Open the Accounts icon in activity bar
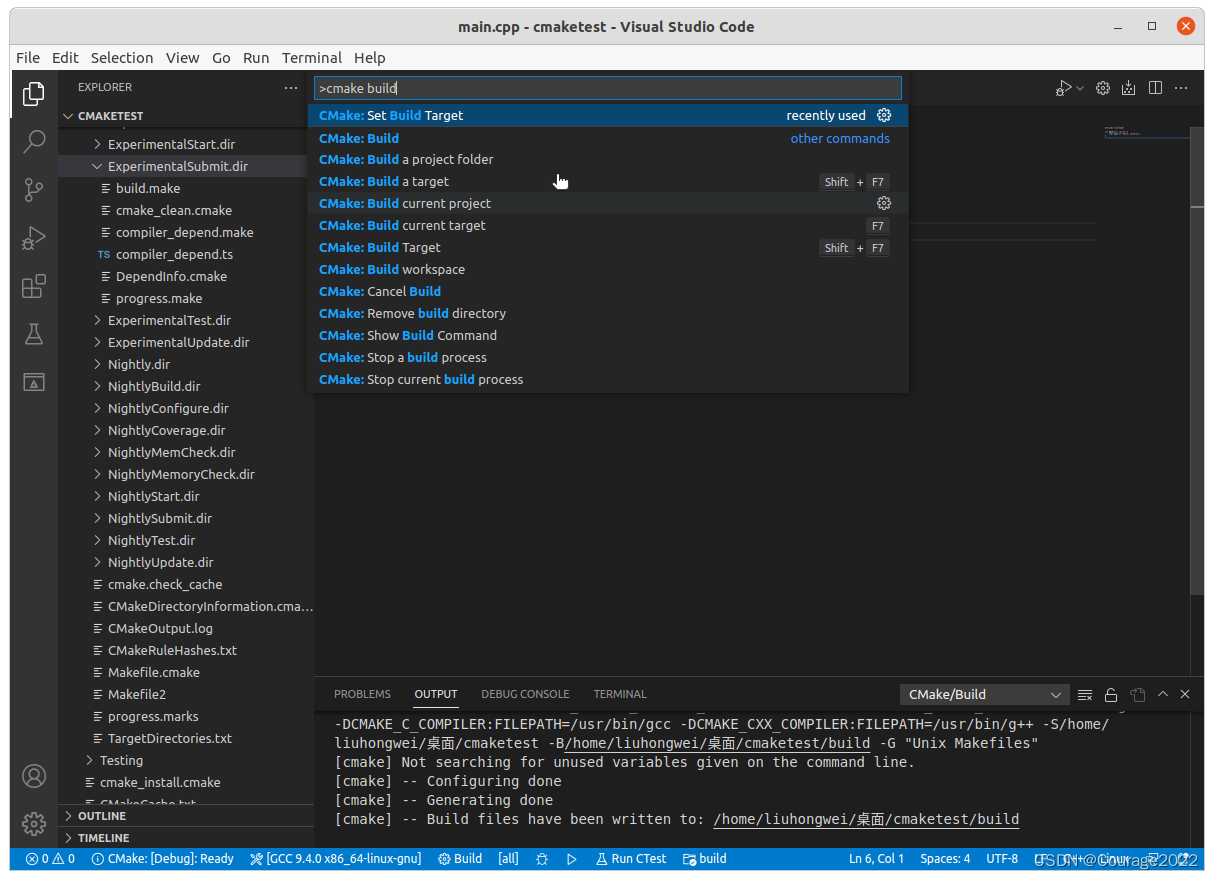 34,776
